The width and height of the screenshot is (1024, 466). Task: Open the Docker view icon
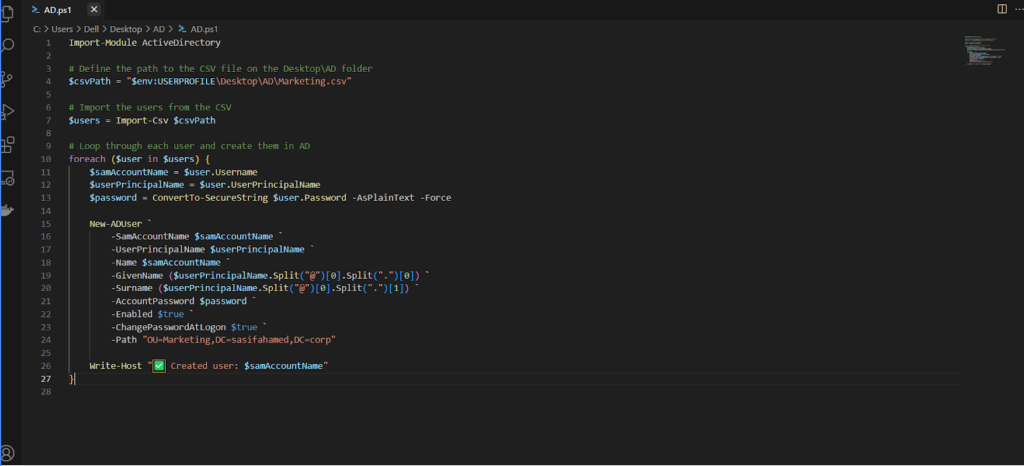click(9, 210)
